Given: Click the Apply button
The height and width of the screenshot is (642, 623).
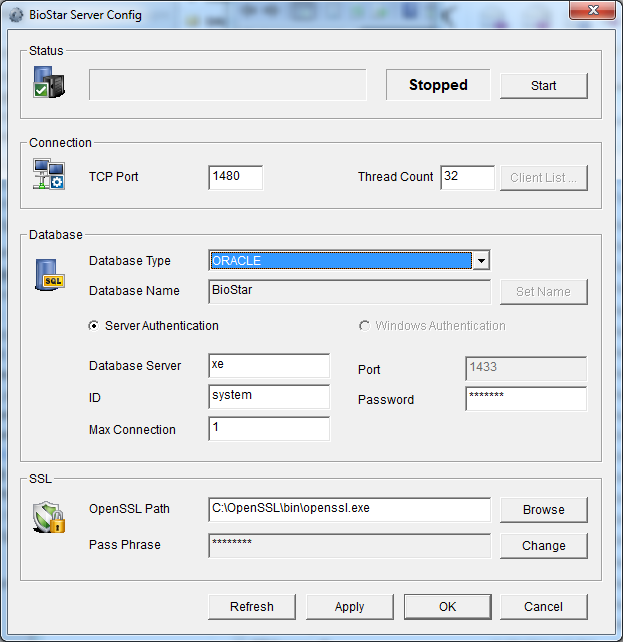Looking at the screenshot, I should (x=349, y=606).
